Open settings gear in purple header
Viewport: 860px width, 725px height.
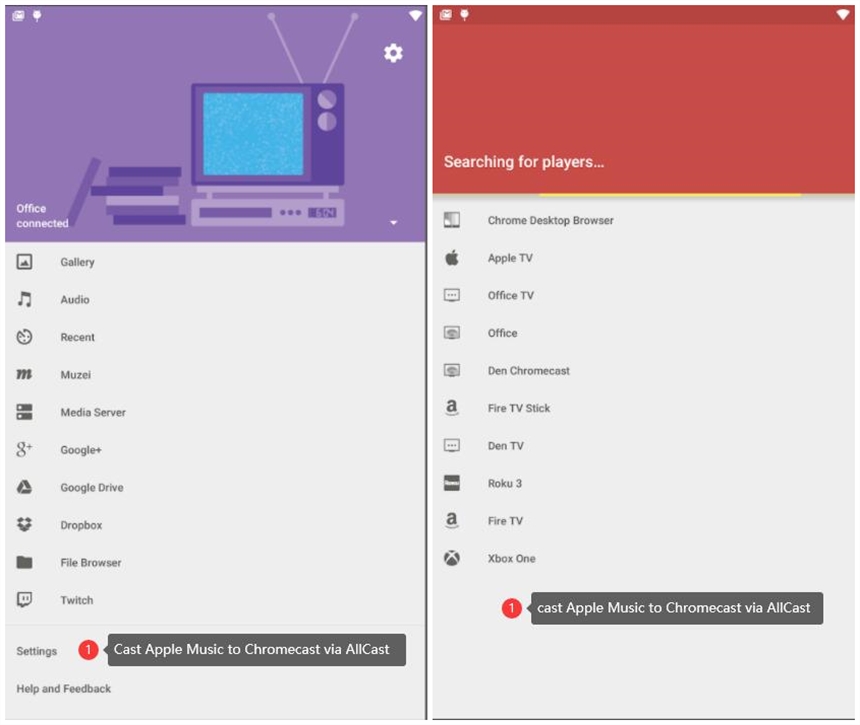point(393,53)
